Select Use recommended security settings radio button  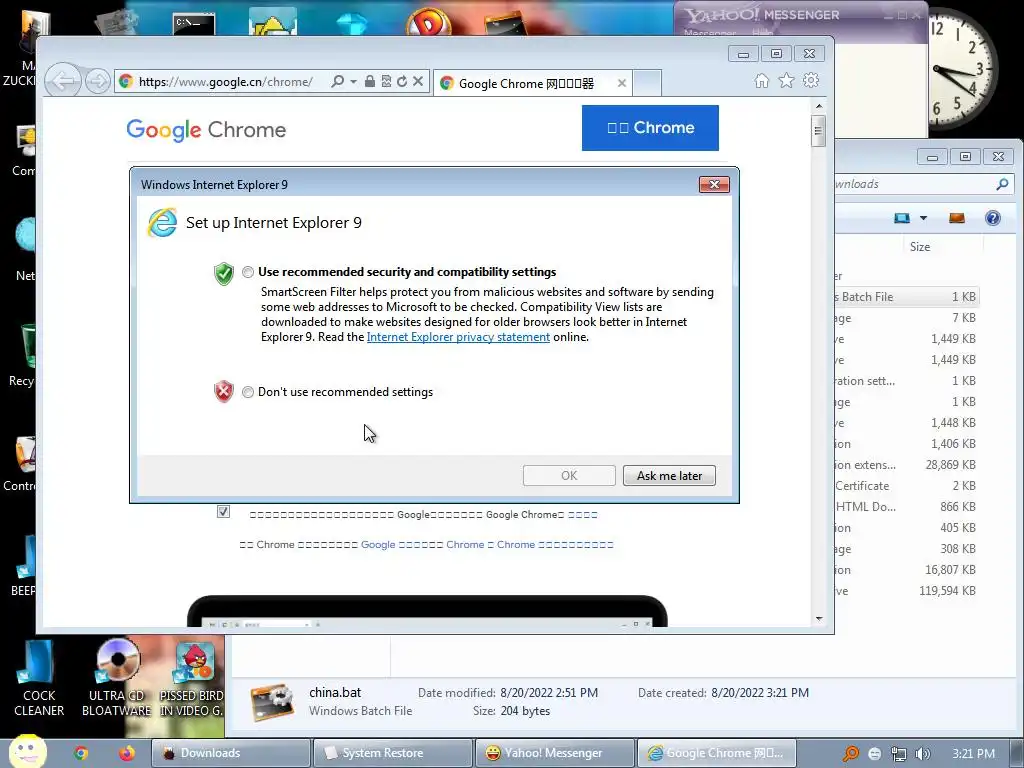248,272
